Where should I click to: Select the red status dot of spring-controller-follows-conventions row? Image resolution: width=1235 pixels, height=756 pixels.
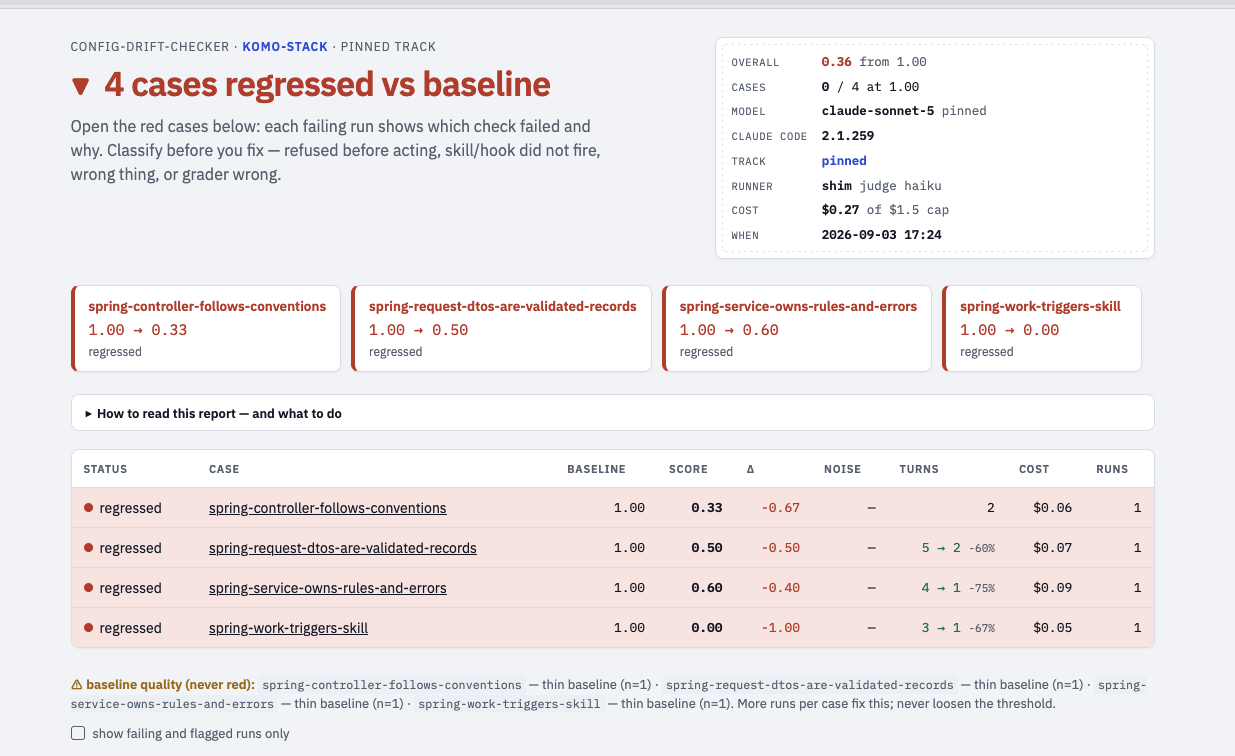[x=88, y=508]
